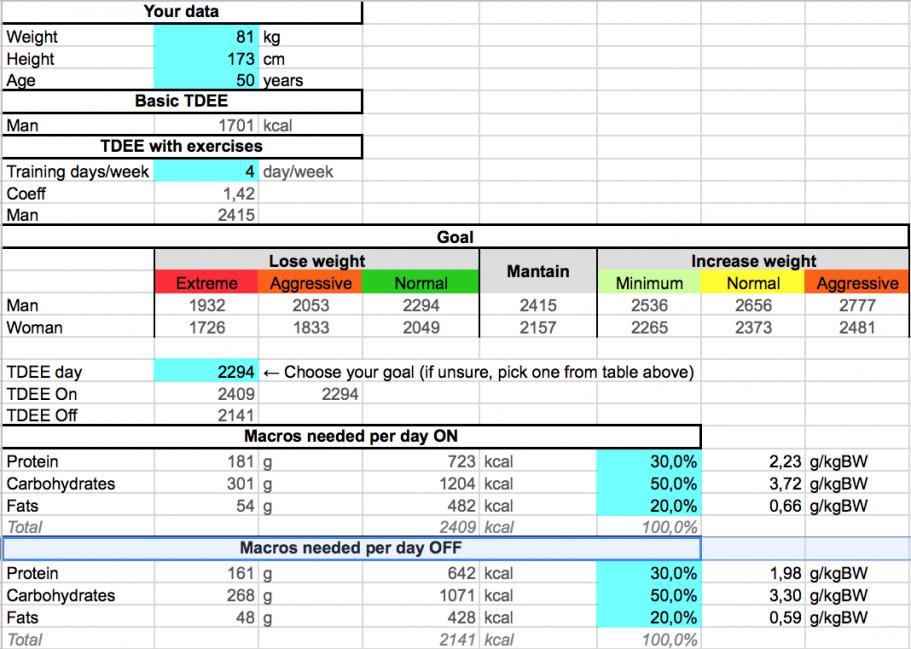This screenshot has height=649, width=911.
Task: Click the Macros needed per day OFF header
Action: coord(351,548)
